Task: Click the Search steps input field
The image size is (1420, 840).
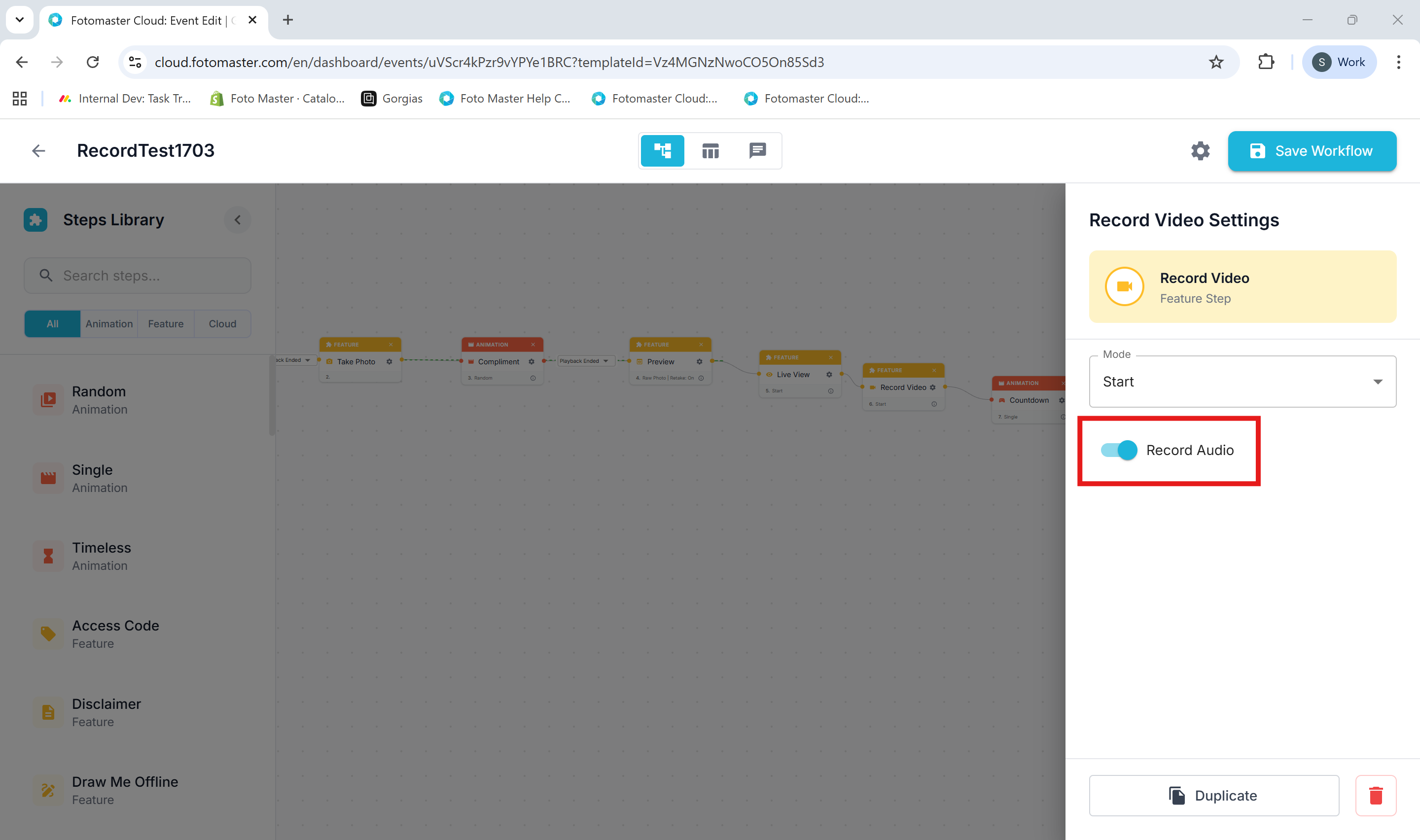Action: pyautogui.click(x=138, y=276)
